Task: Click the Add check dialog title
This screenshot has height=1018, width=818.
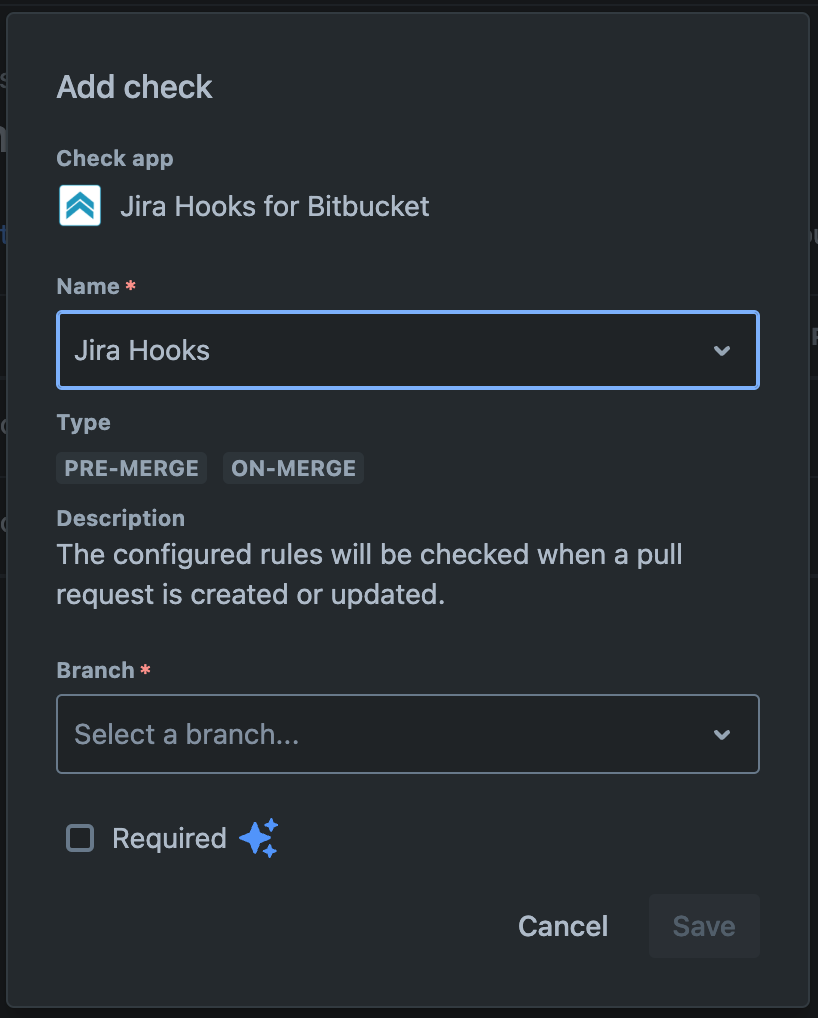Action: tap(134, 87)
